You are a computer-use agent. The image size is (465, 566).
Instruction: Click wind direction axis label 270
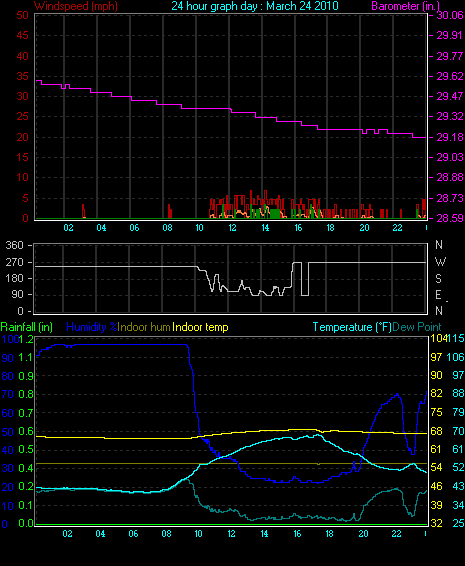click(14, 262)
